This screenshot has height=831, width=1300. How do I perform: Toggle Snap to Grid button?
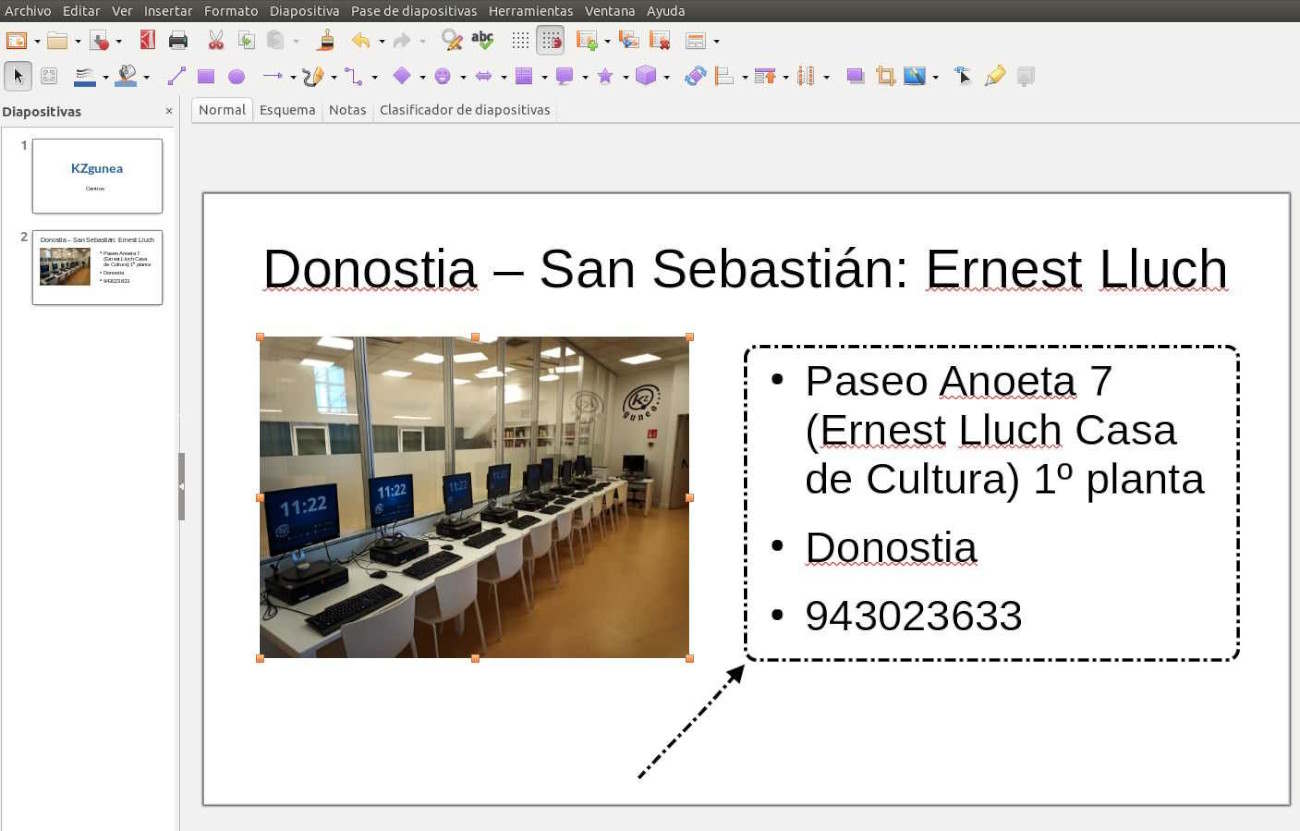550,40
